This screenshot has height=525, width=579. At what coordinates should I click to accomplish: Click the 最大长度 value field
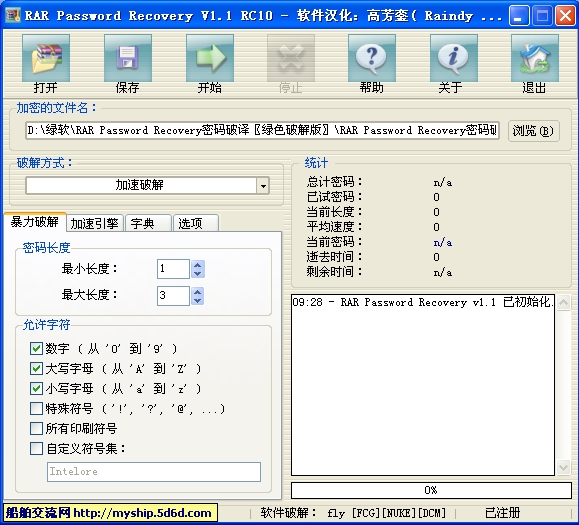click(x=173, y=296)
